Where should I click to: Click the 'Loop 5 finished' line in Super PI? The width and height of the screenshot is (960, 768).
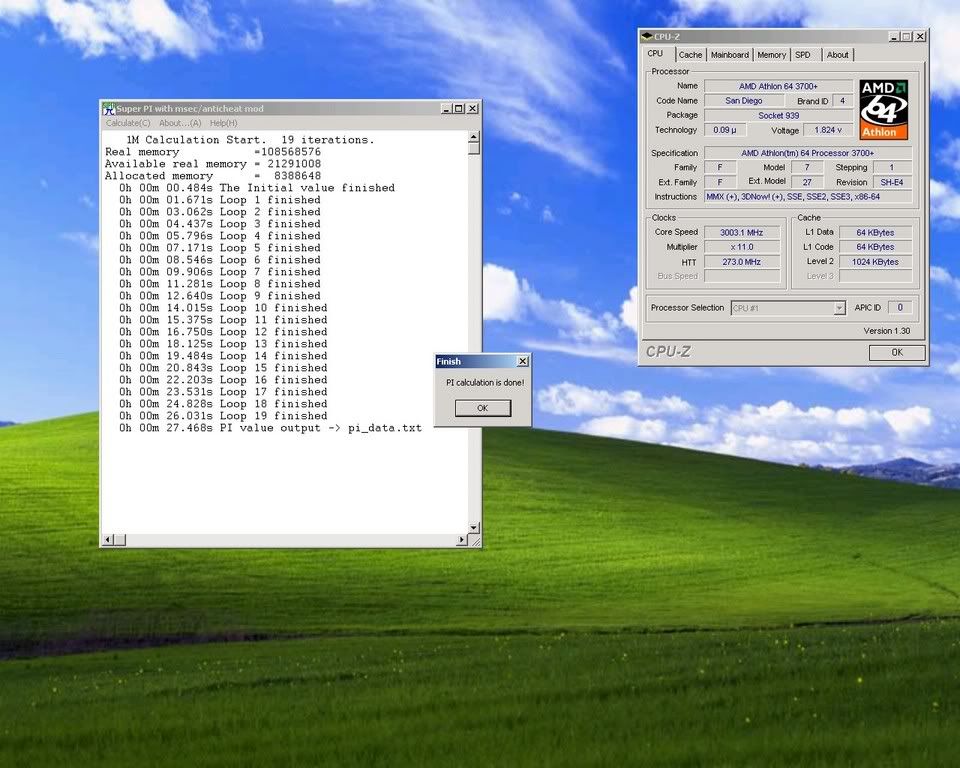pos(220,248)
